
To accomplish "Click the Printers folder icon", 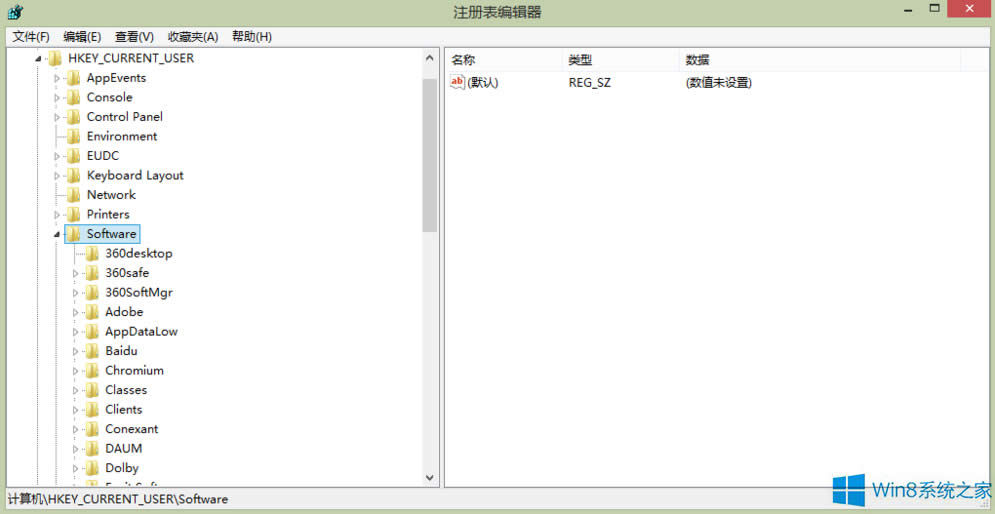I will (x=74, y=214).
